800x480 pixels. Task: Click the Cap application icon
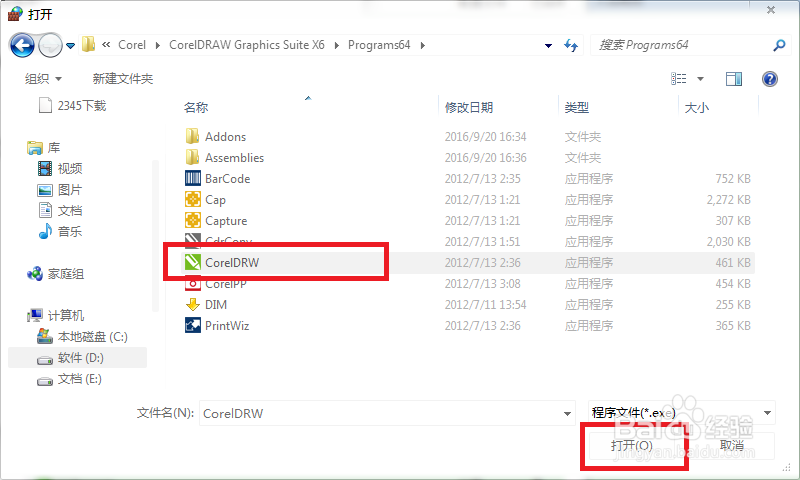192,199
